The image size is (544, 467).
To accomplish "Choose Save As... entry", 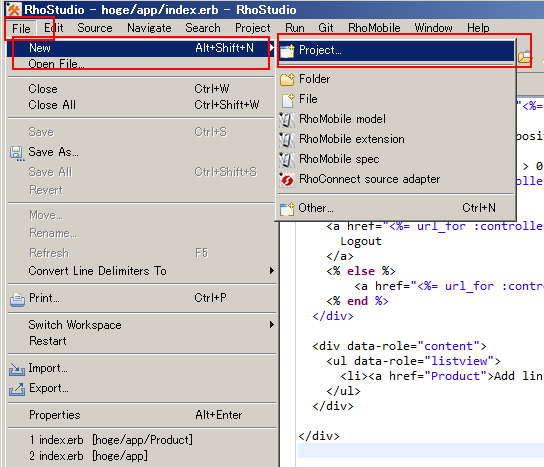I will coord(141,152).
